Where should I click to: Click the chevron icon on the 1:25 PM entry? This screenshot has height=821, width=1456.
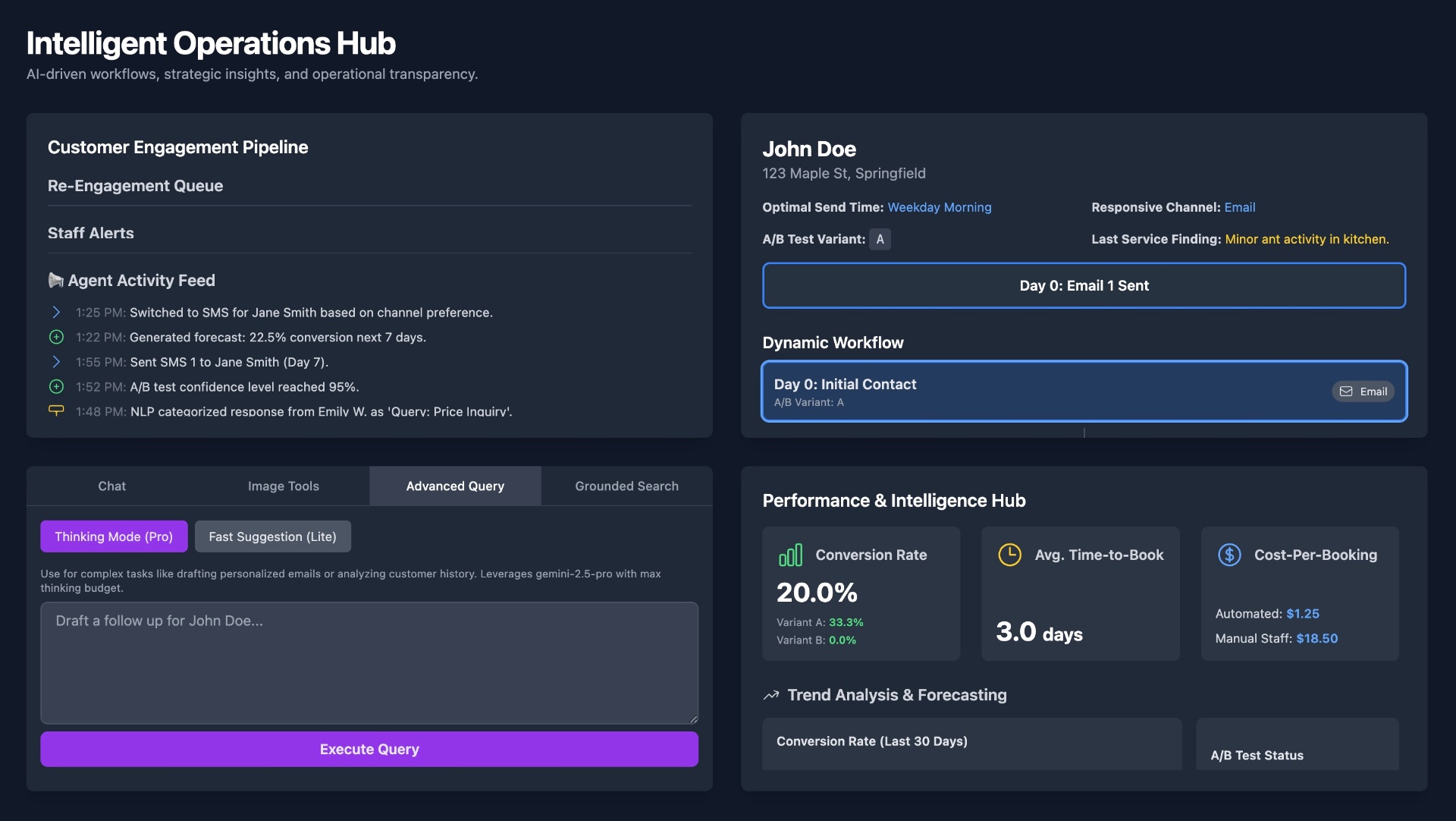coord(56,313)
